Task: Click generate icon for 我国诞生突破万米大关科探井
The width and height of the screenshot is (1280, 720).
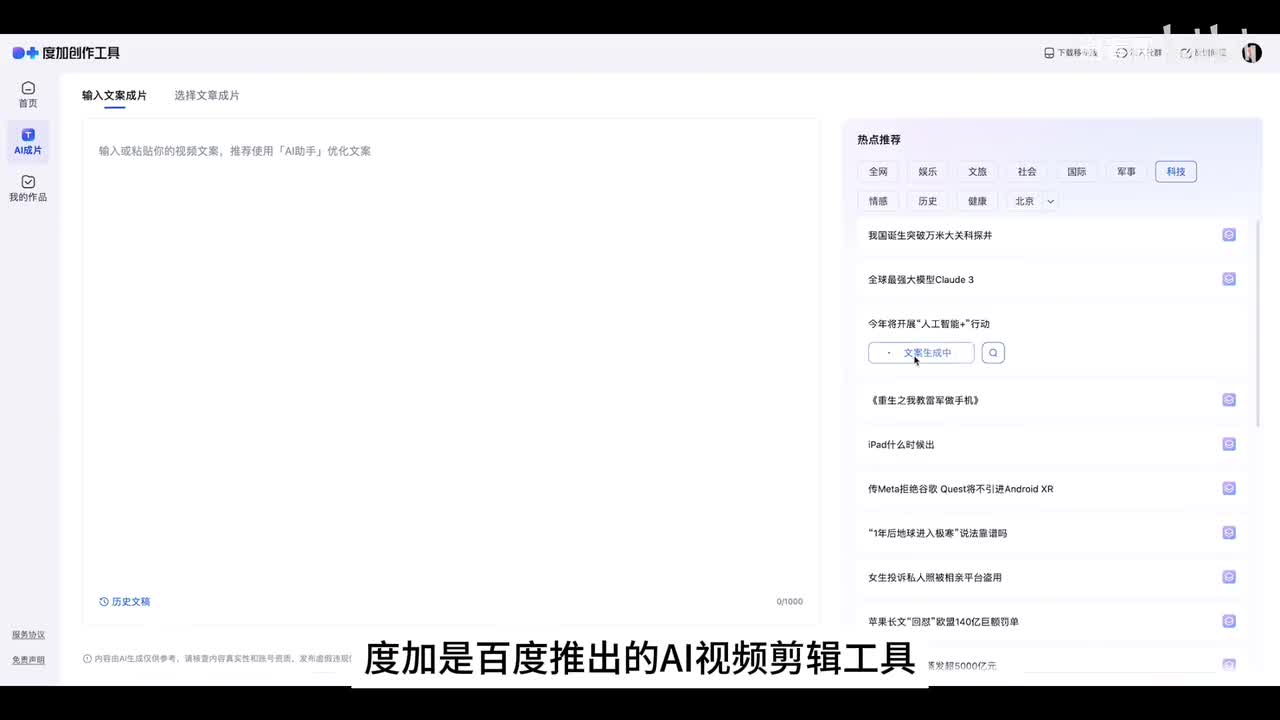Action: (x=1229, y=235)
